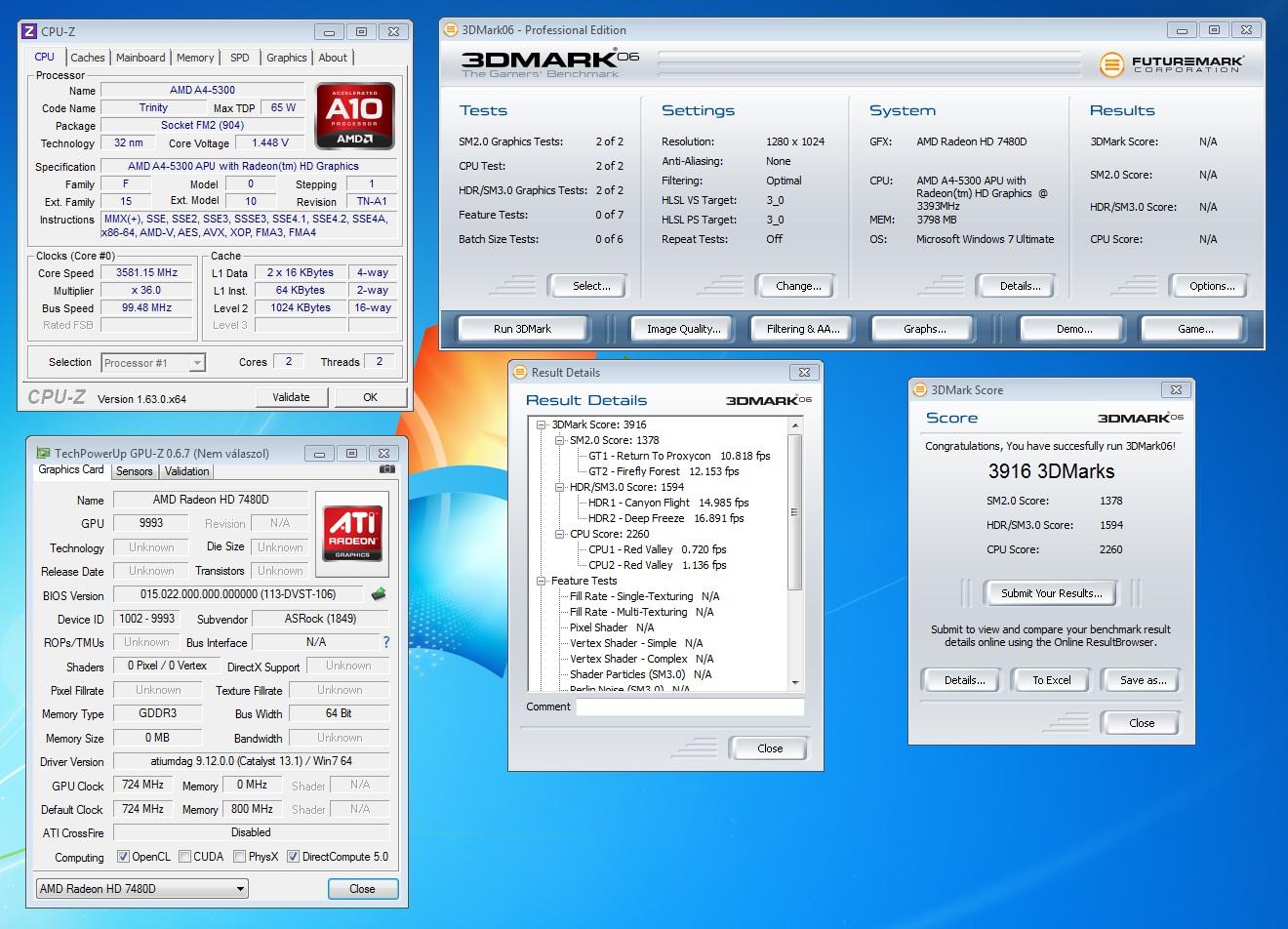
Task: Click the 3DMark06 logo in the banner
Action: pyautogui.click(x=549, y=63)
